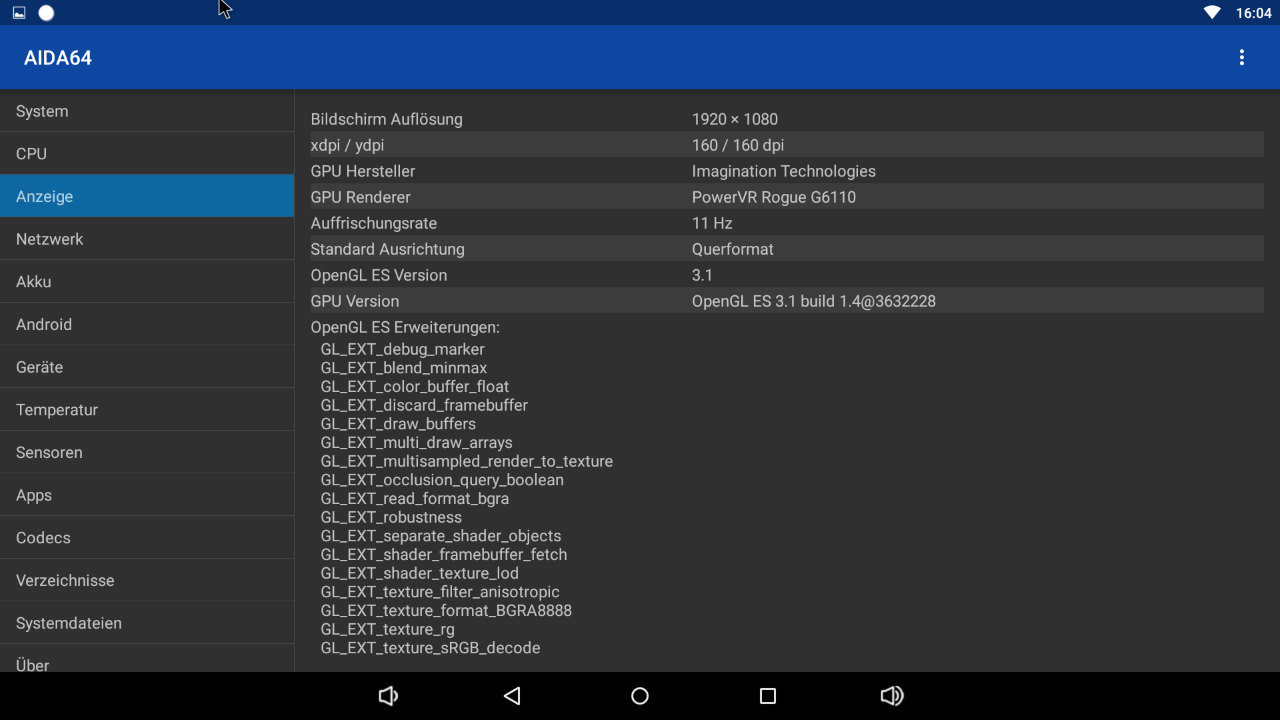1280x720 pixels.
Task: Select the GL_EXT_multi_draw_arrays extension
Action: click(x=416, y=442)
